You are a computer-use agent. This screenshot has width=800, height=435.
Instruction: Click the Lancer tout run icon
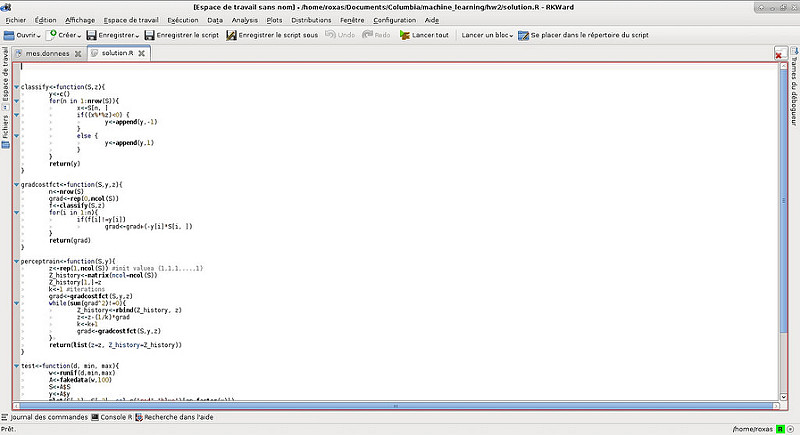405,35
